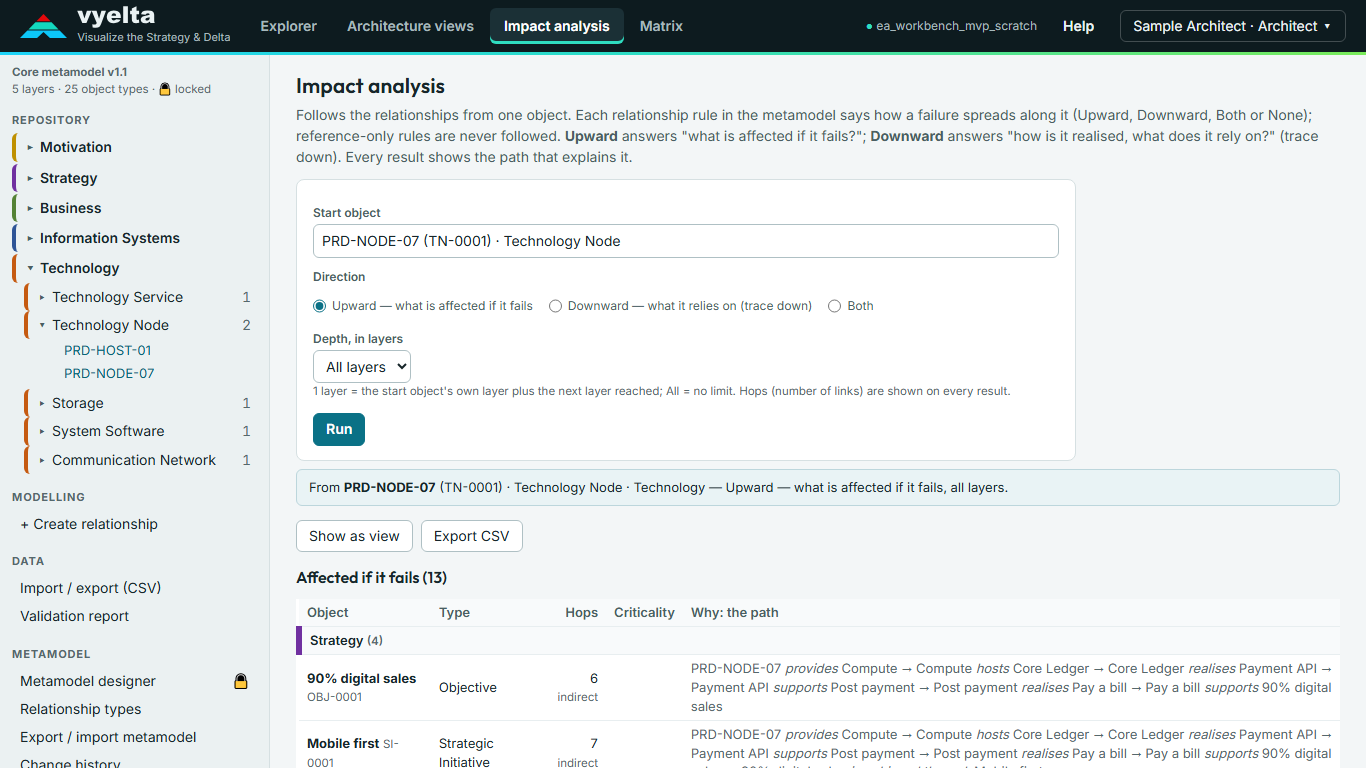
Task: Switch to the Impact analysis tab
Action: tap(556, 26)
